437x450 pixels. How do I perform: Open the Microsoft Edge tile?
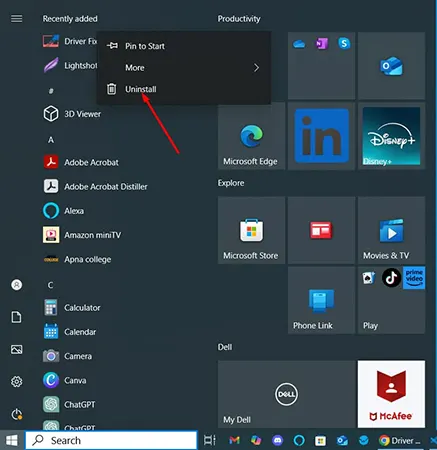pos(251,136)
